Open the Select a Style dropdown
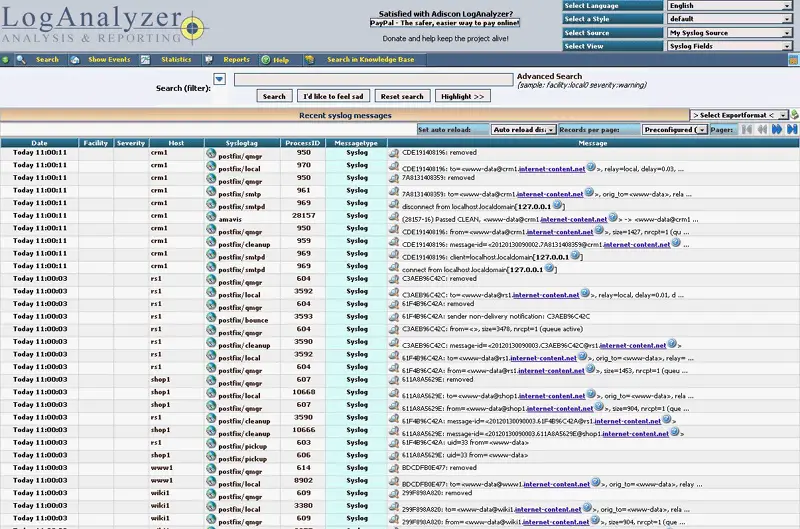The width and height of the screenshot is (800, 529). 729,19
